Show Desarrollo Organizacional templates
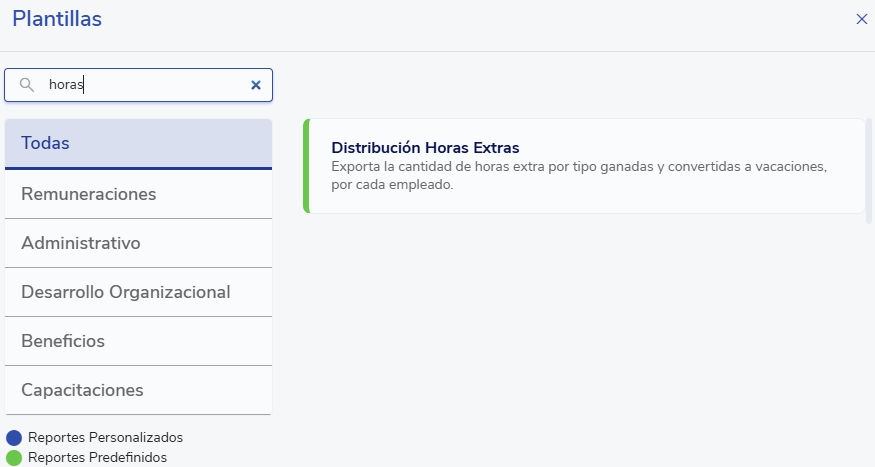 pos(138,292)
